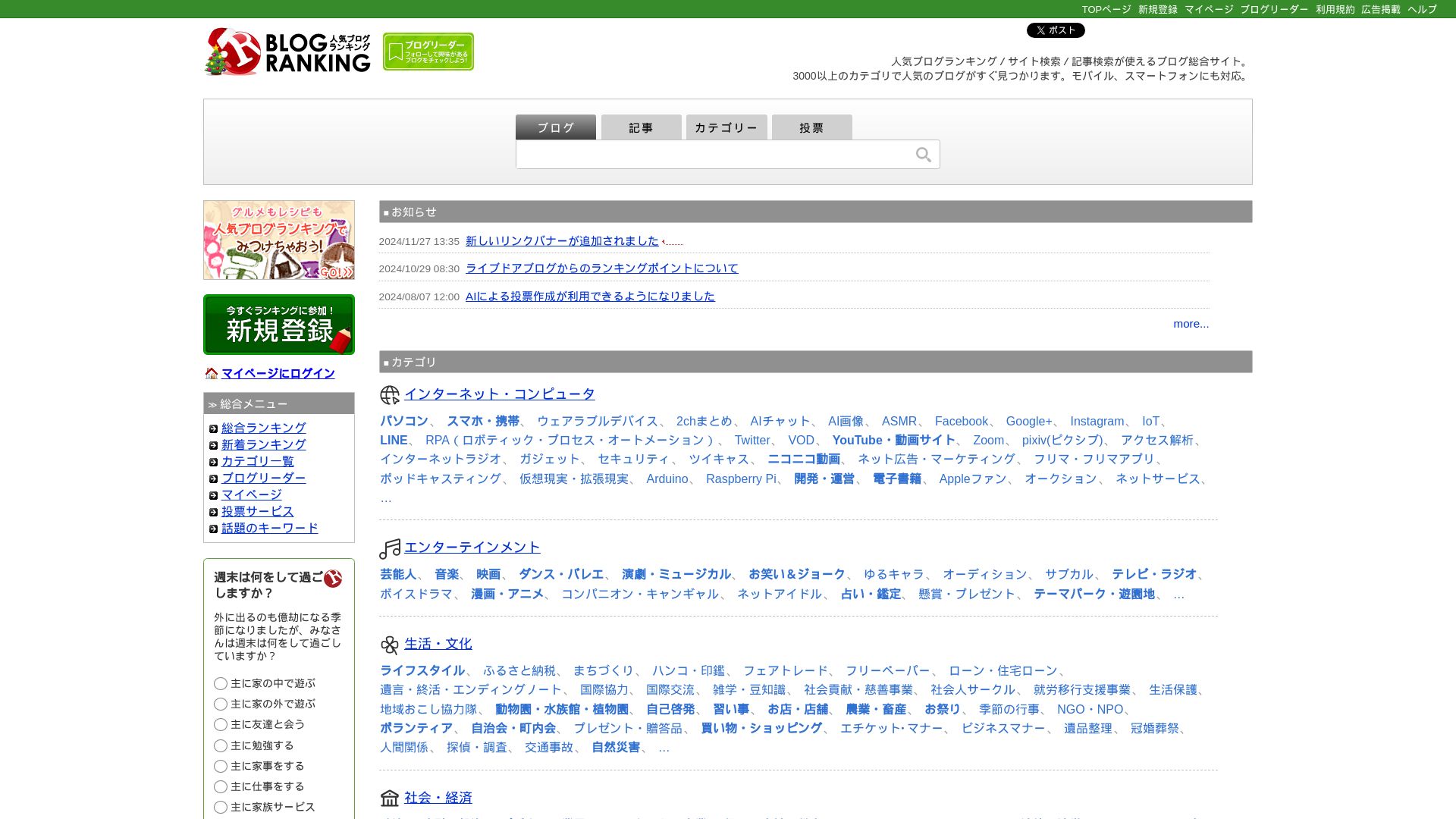Click the Blog Ranking logo
The height and width of the screenshot is (819, 1456).
click(287, 52)
